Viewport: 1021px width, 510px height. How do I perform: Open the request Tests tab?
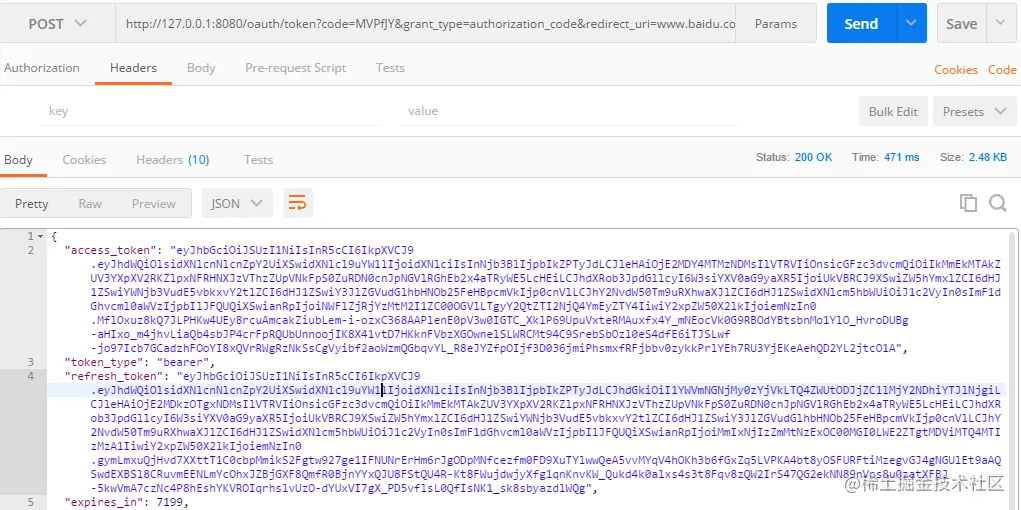390,68
